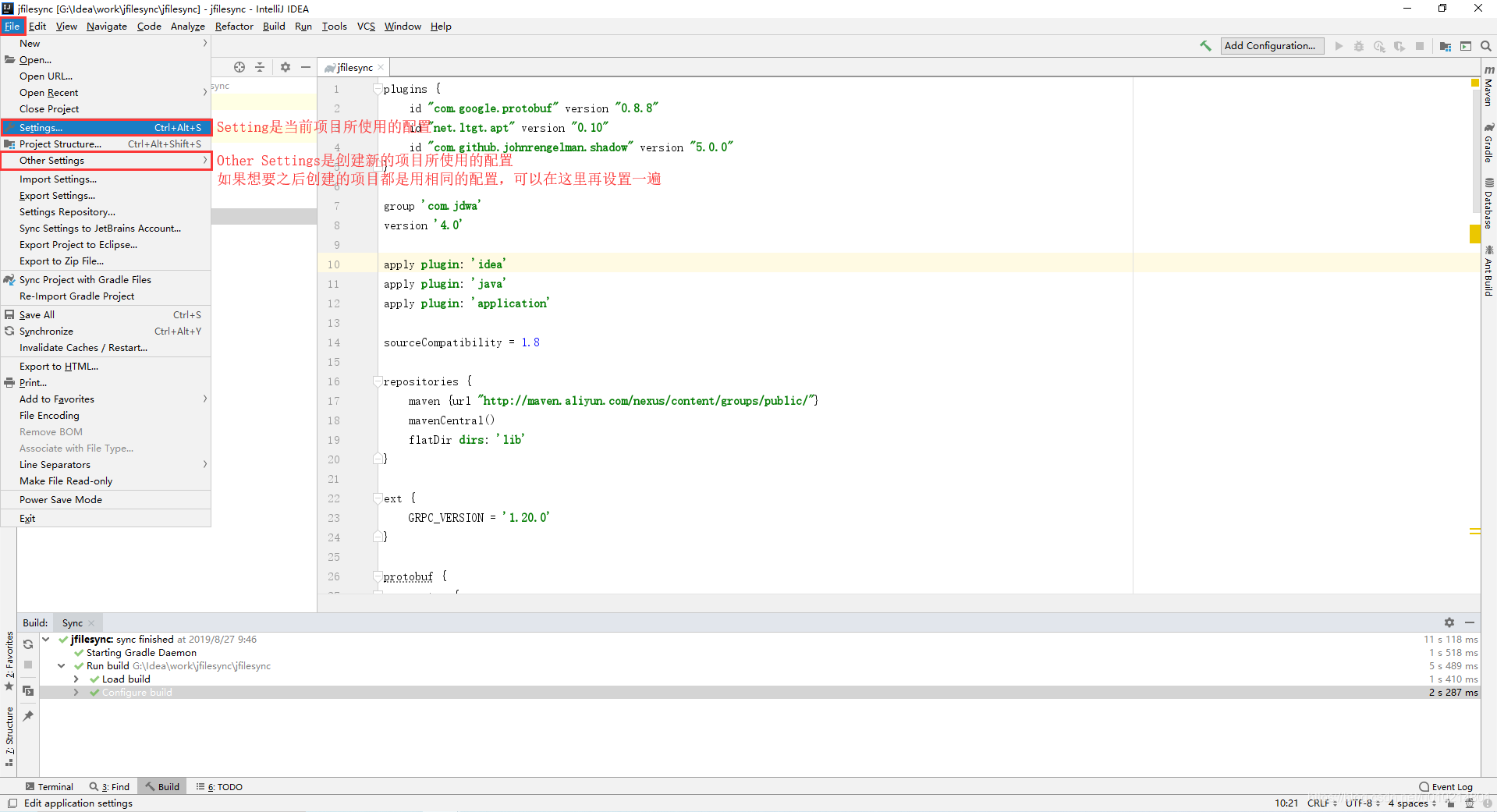Open the Refactor menu

pos(234,27)
